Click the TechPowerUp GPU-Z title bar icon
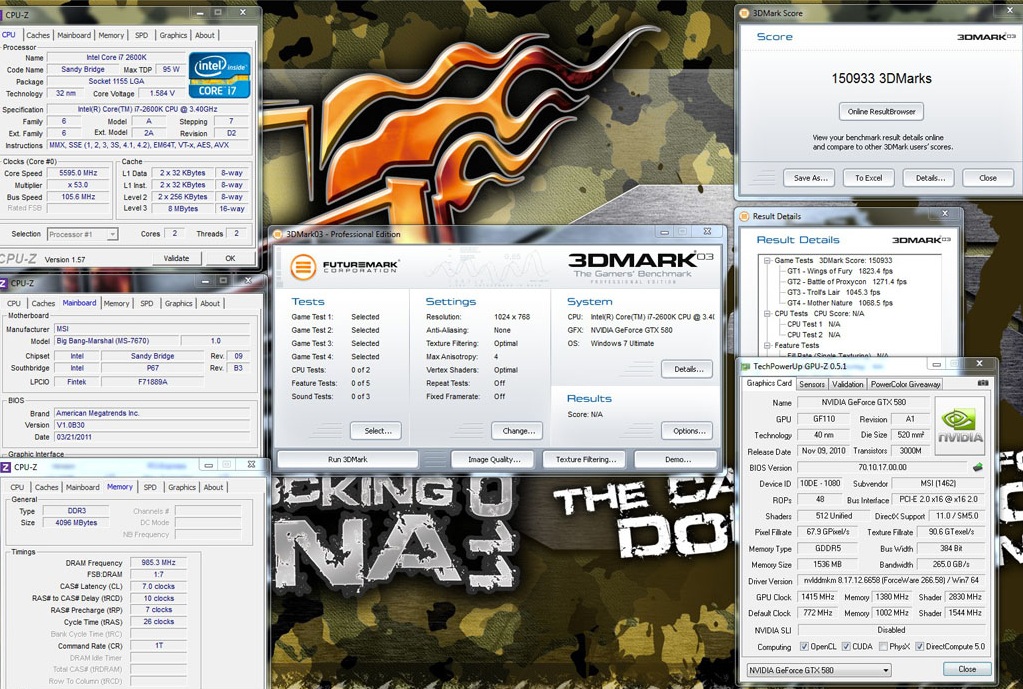Viewport: 1023px width, 689px height. pos(745,366)
